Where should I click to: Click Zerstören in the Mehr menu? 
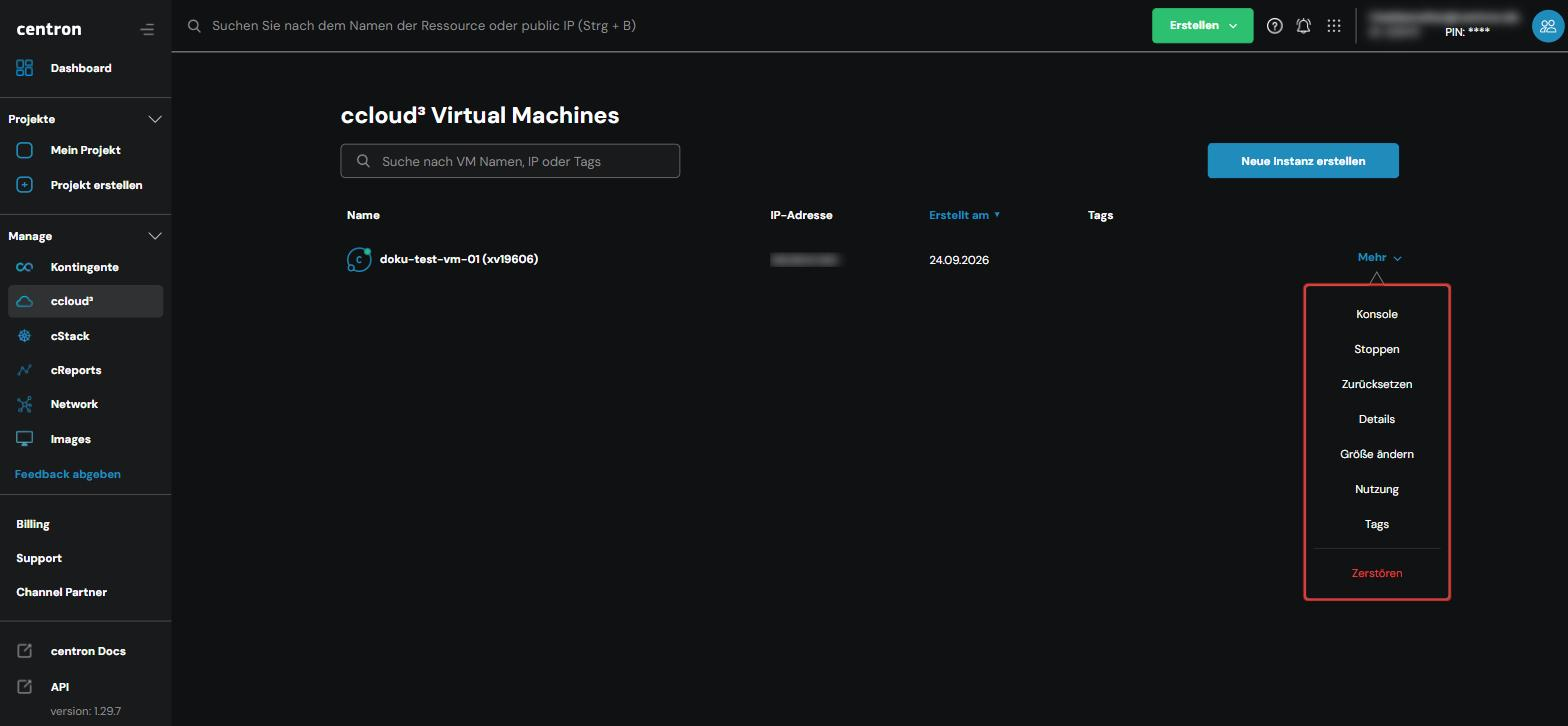[1377, 573]
